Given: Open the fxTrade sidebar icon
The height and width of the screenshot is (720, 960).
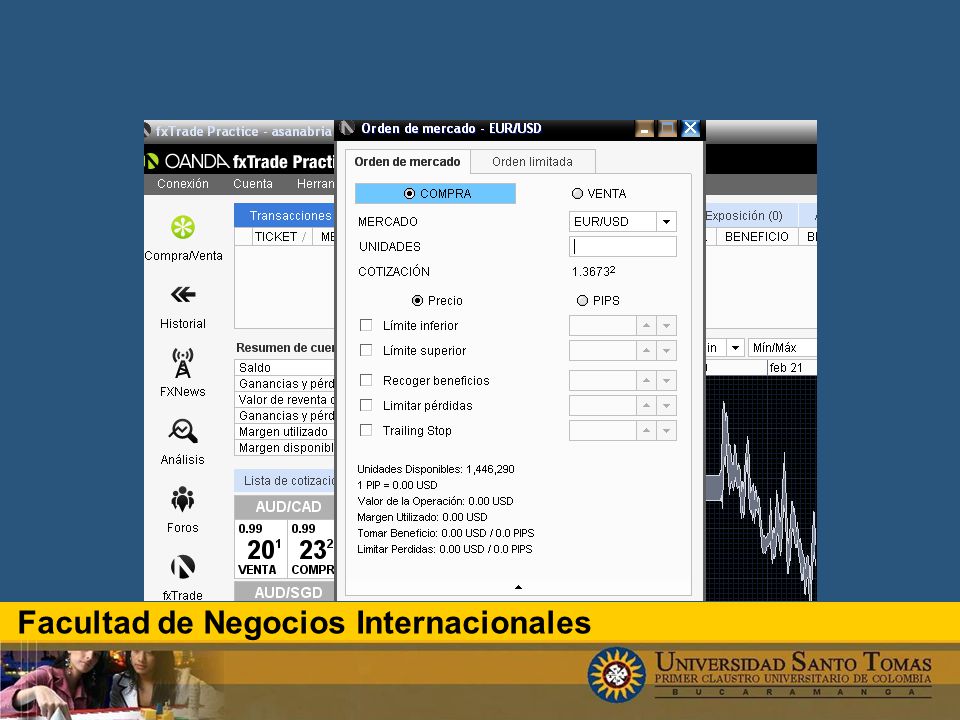Looking at the screenshot, I should [x=182, y=567].
